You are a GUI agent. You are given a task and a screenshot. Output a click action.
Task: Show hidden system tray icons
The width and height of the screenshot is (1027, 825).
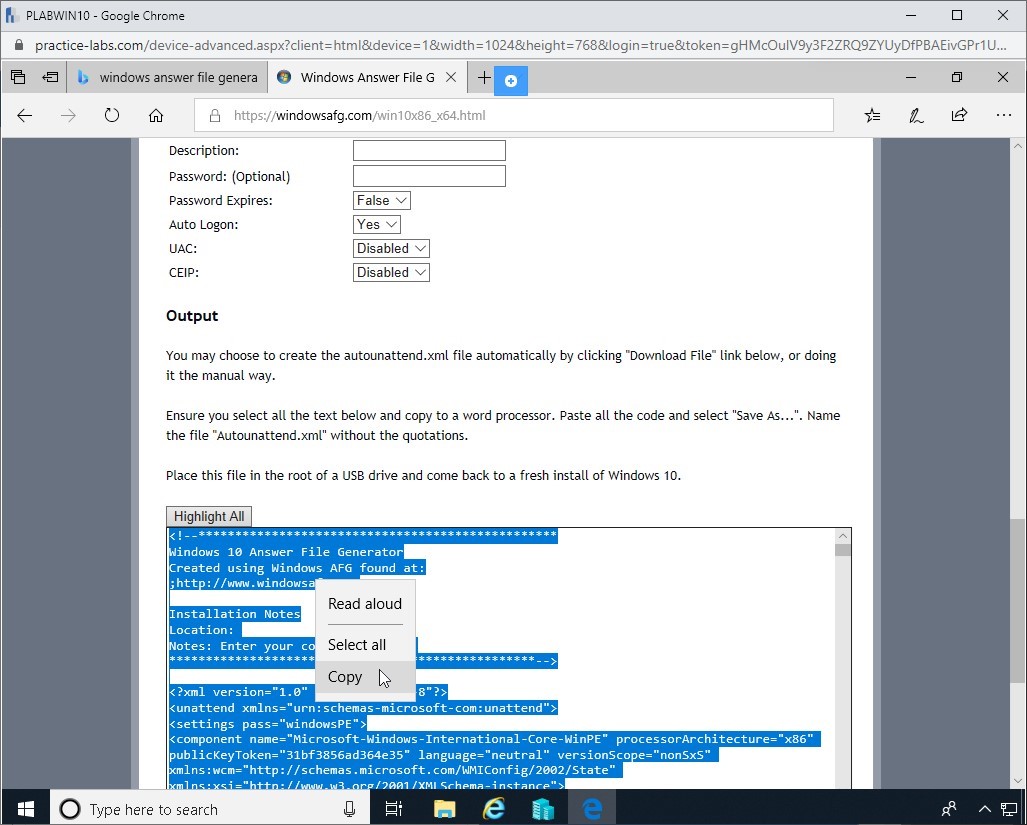pyautogui.click(x=984, y=809)
